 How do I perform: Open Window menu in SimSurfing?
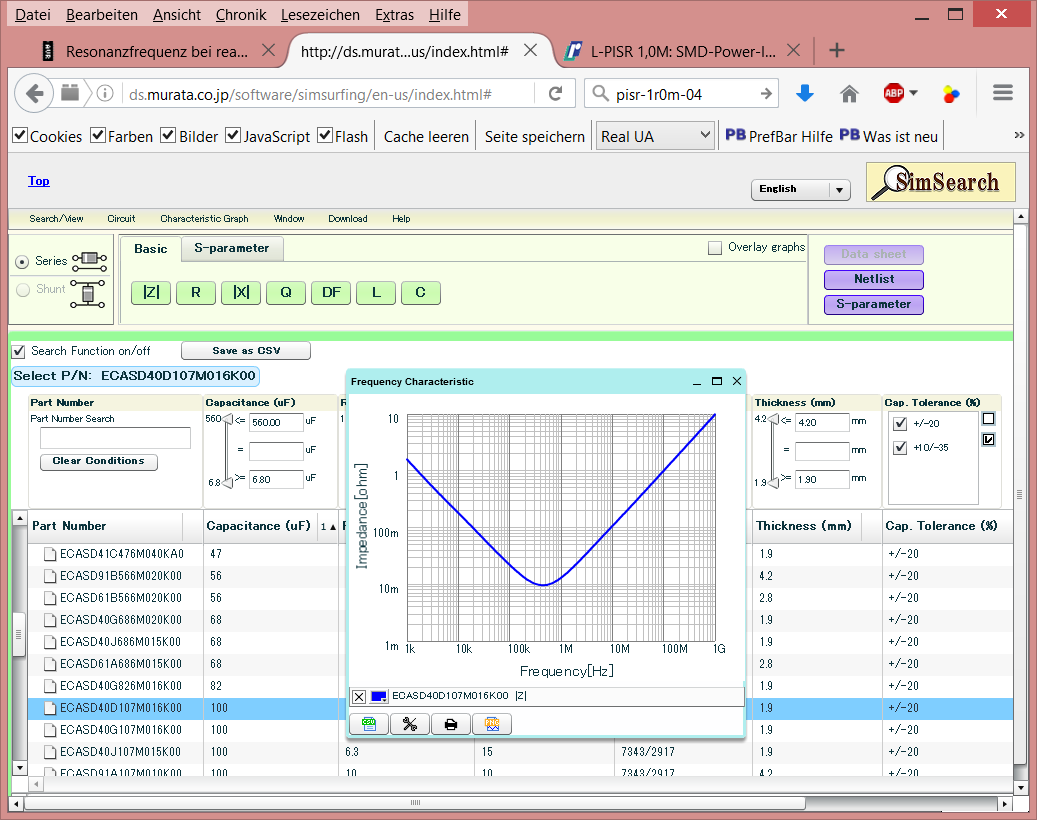coord(289,219)
